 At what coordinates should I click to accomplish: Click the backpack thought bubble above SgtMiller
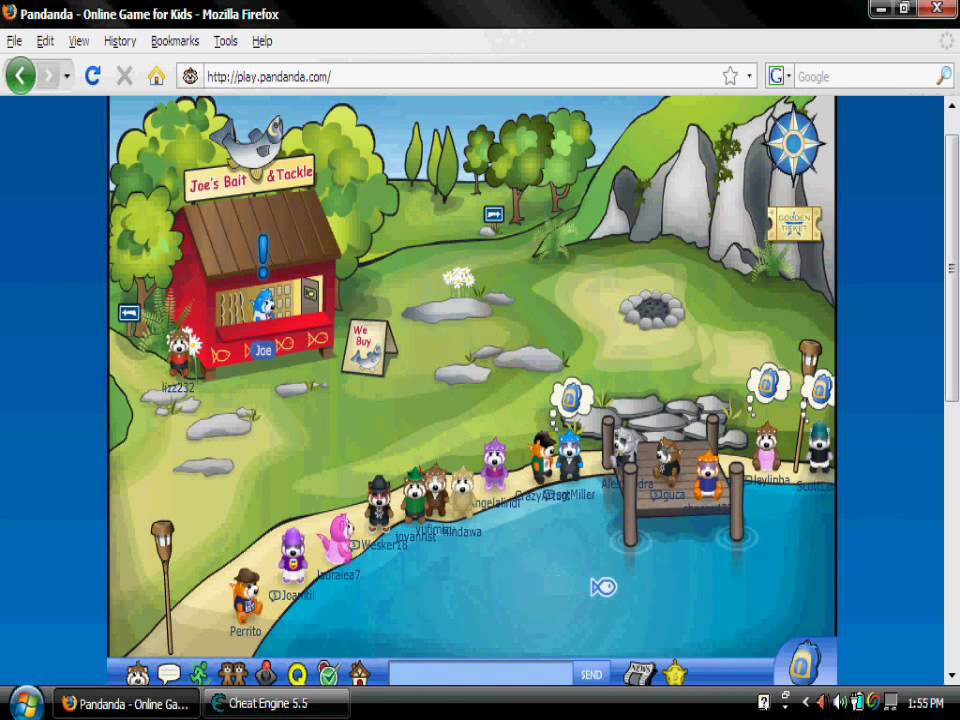click(x=571, y=399)
